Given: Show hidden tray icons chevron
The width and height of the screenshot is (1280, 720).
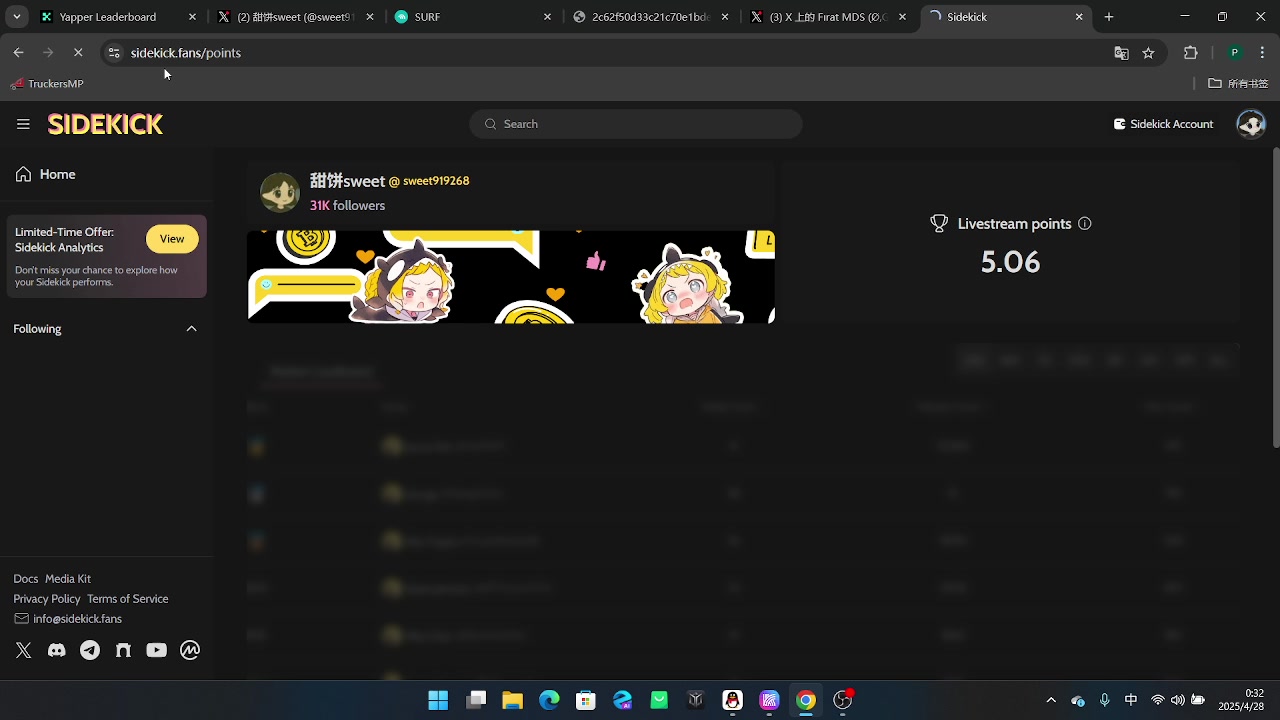Looking at the screenshot, I should pos(1051,700).
